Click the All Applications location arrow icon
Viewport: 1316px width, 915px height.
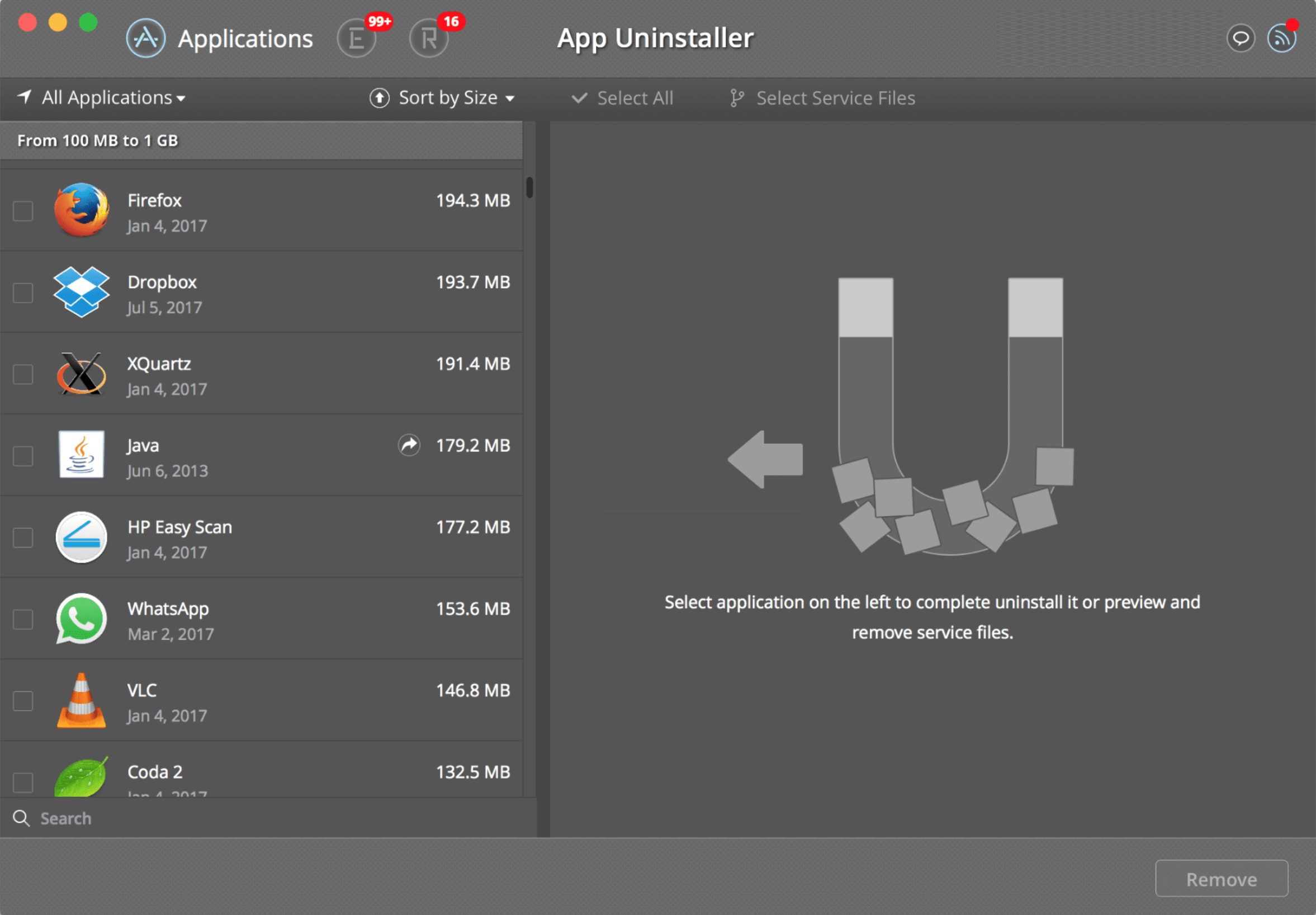coord(24,96)
